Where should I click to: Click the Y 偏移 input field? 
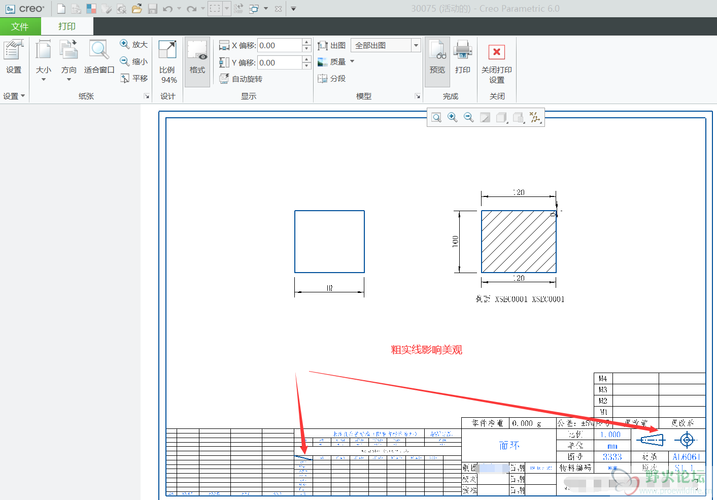click(x=279, y=62)
